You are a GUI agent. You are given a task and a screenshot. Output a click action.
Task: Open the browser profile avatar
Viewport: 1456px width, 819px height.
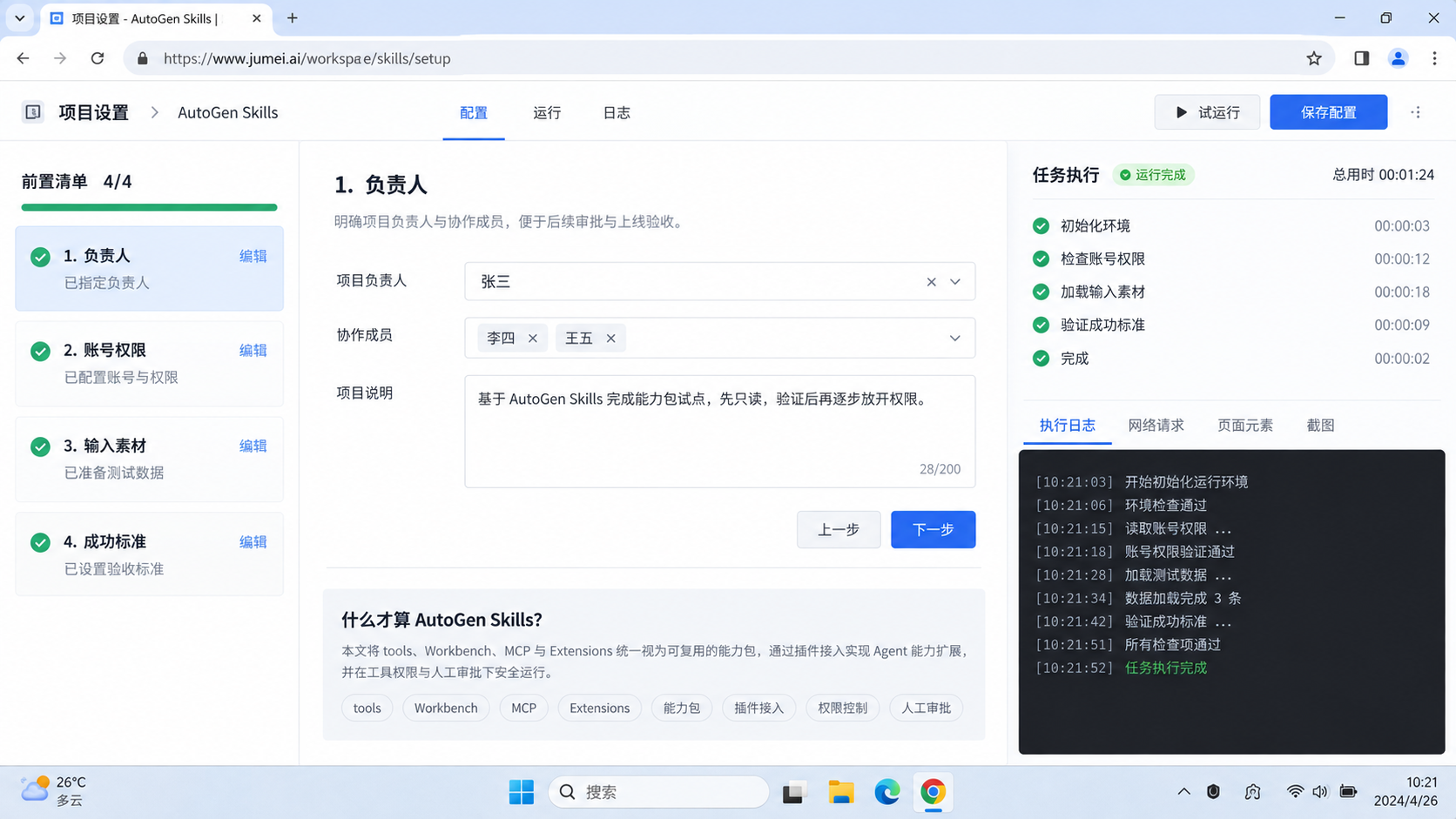(1398, 58)
